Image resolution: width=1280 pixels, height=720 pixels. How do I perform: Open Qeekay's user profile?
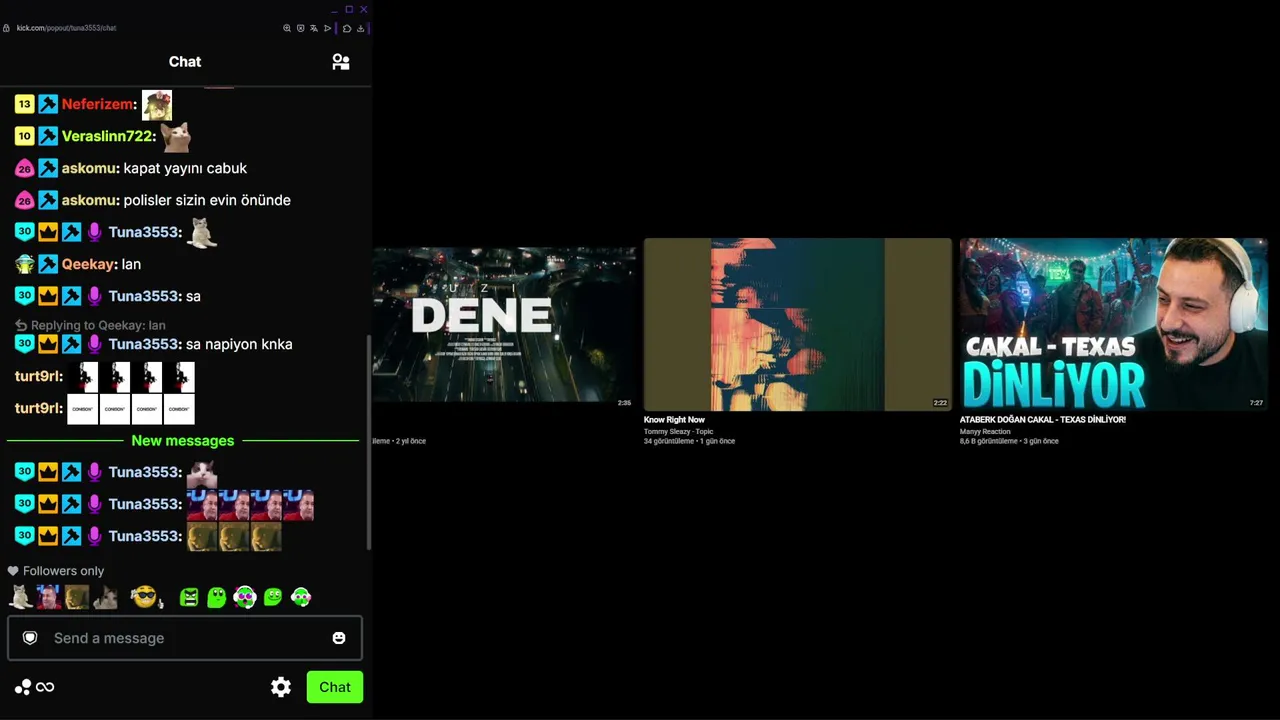coord(90,264)
